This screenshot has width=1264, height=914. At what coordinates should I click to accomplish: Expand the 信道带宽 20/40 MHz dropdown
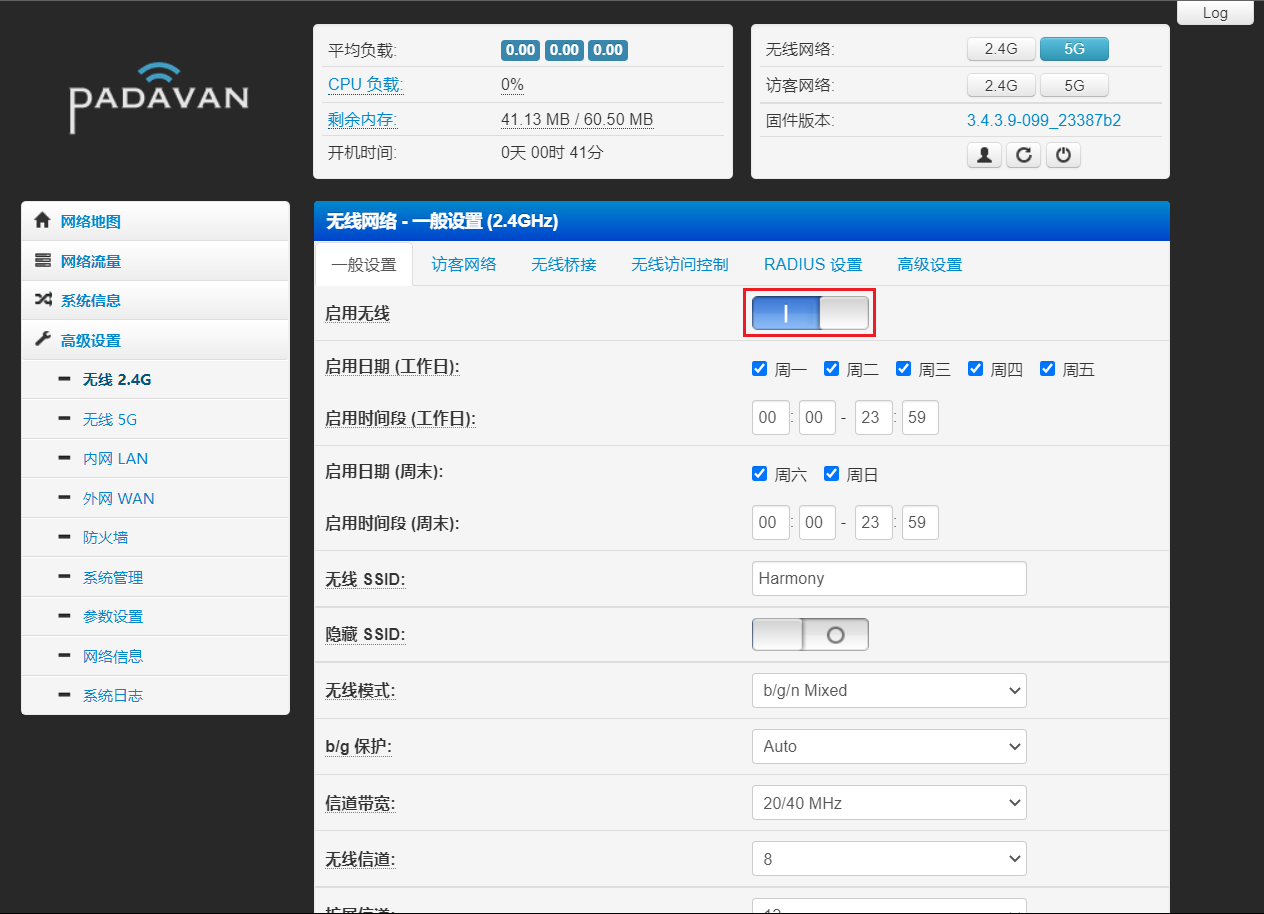tap(888, 802)
